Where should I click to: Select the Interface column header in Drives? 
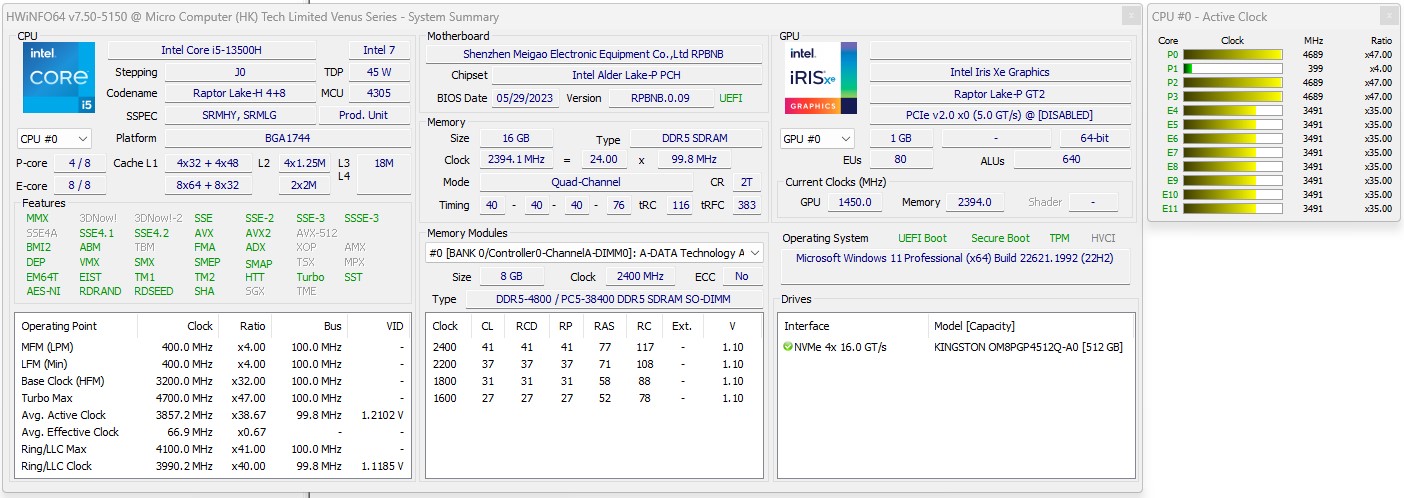pos(809,326)
